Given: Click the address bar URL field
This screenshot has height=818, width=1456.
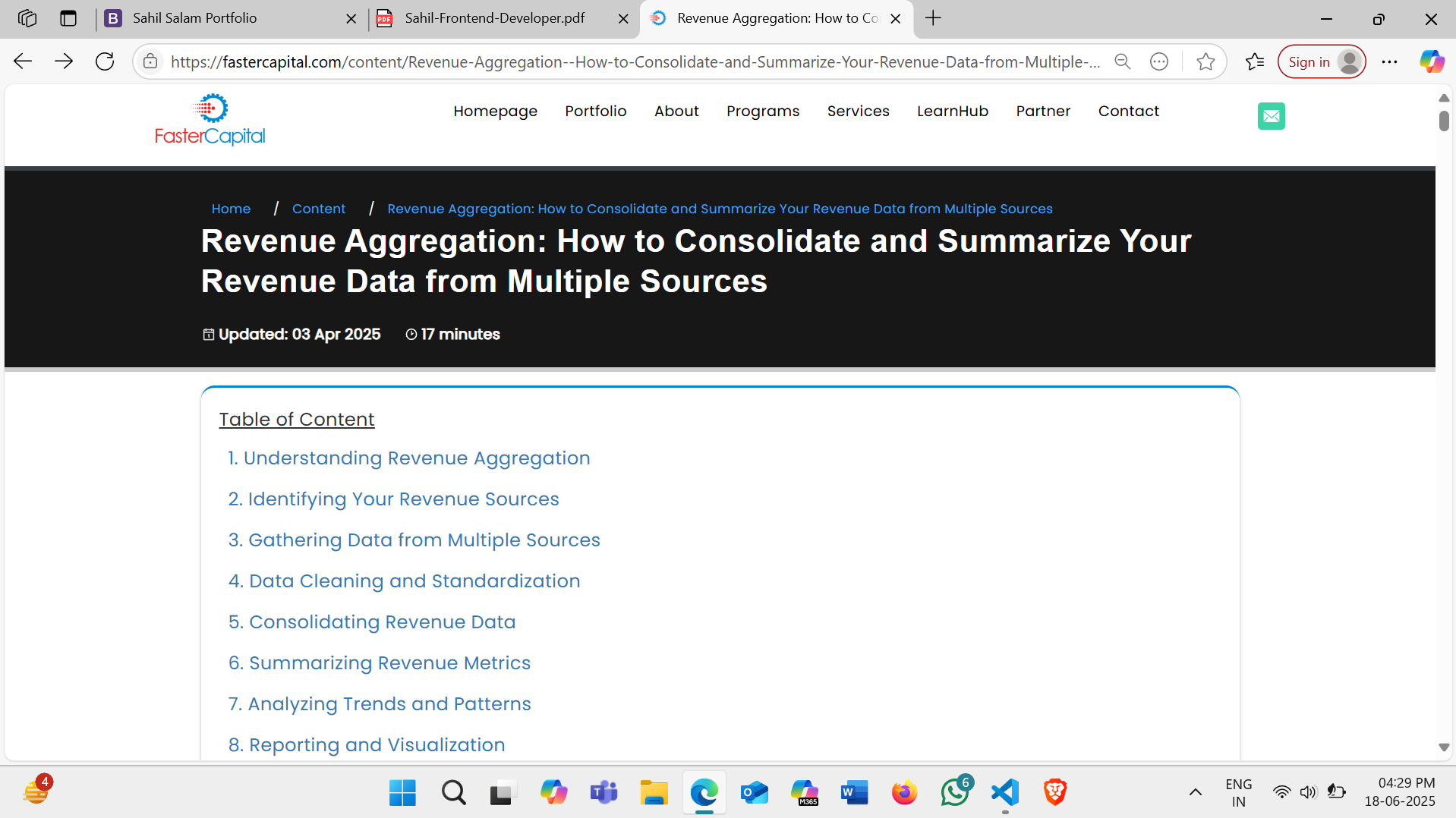Looking at the screenshot, I should tap(634, 61).
